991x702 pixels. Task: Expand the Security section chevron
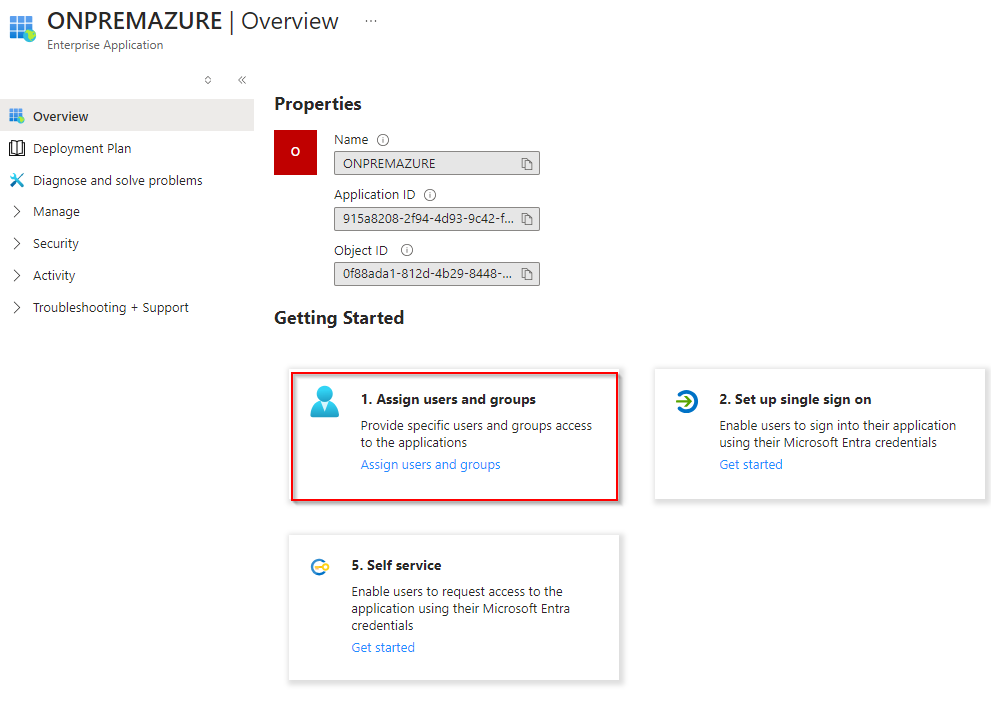(17, 243)
